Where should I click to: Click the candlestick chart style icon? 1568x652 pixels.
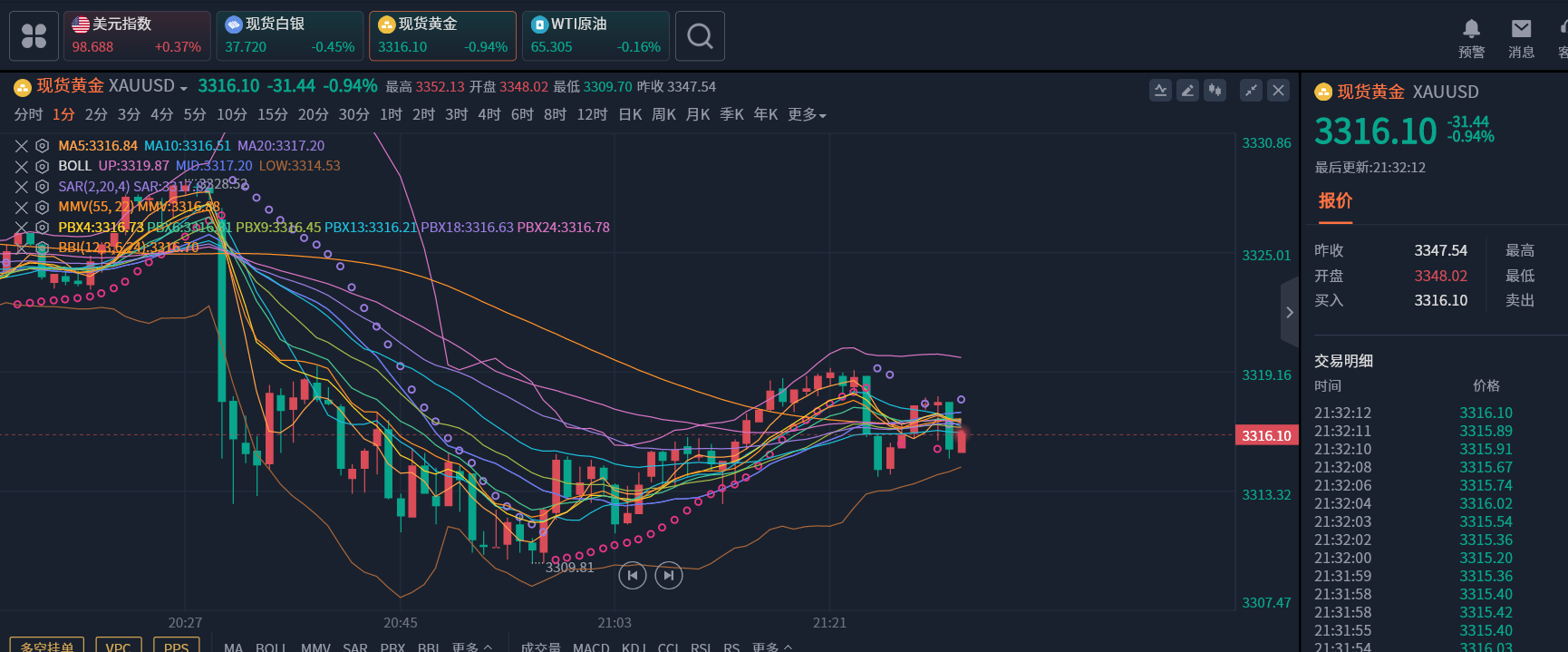pyautogui.click(x=1215, y=90)
